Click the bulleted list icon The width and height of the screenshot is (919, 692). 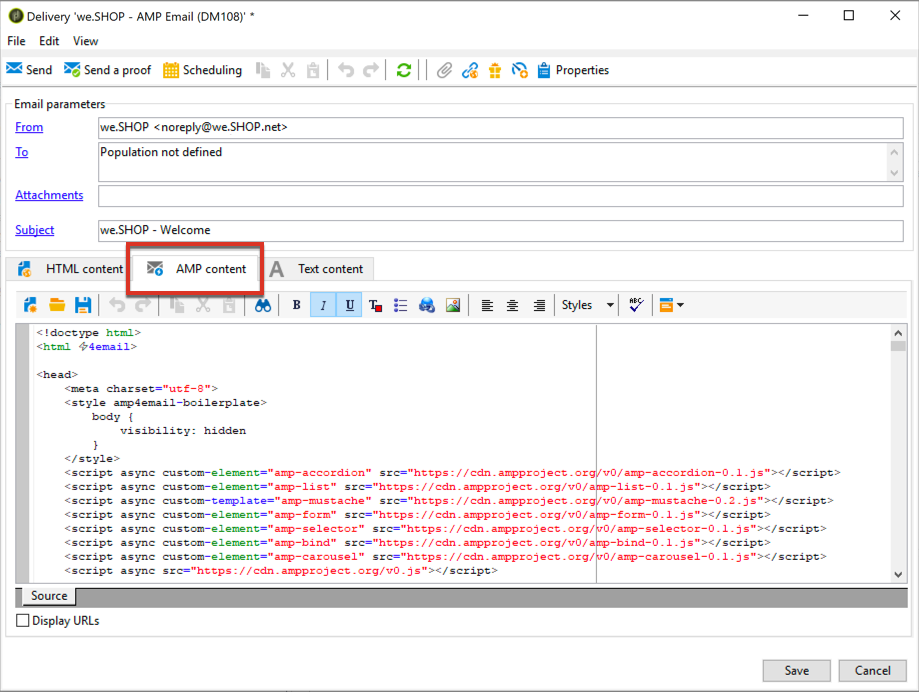401,305
